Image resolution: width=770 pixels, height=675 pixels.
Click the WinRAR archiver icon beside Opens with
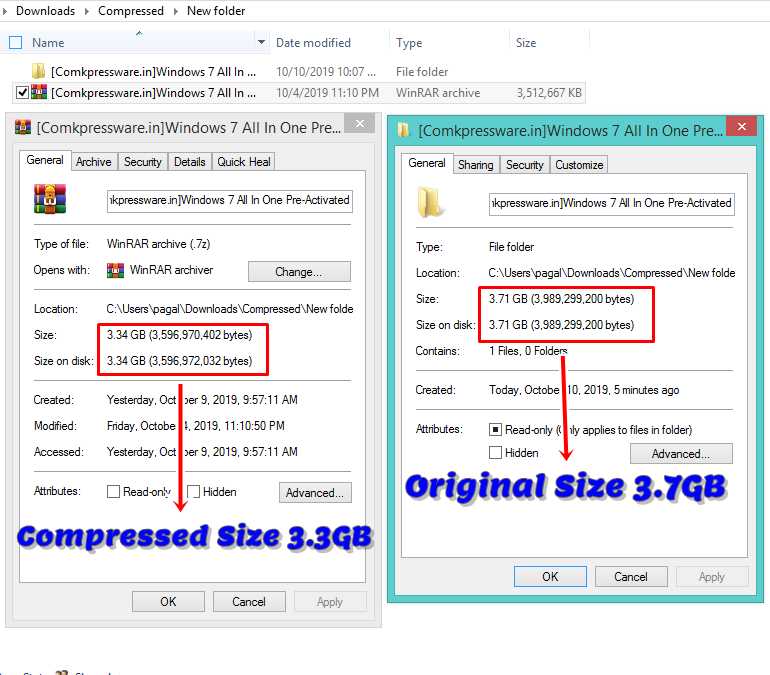pyautogui.click(x=115, y=270)
